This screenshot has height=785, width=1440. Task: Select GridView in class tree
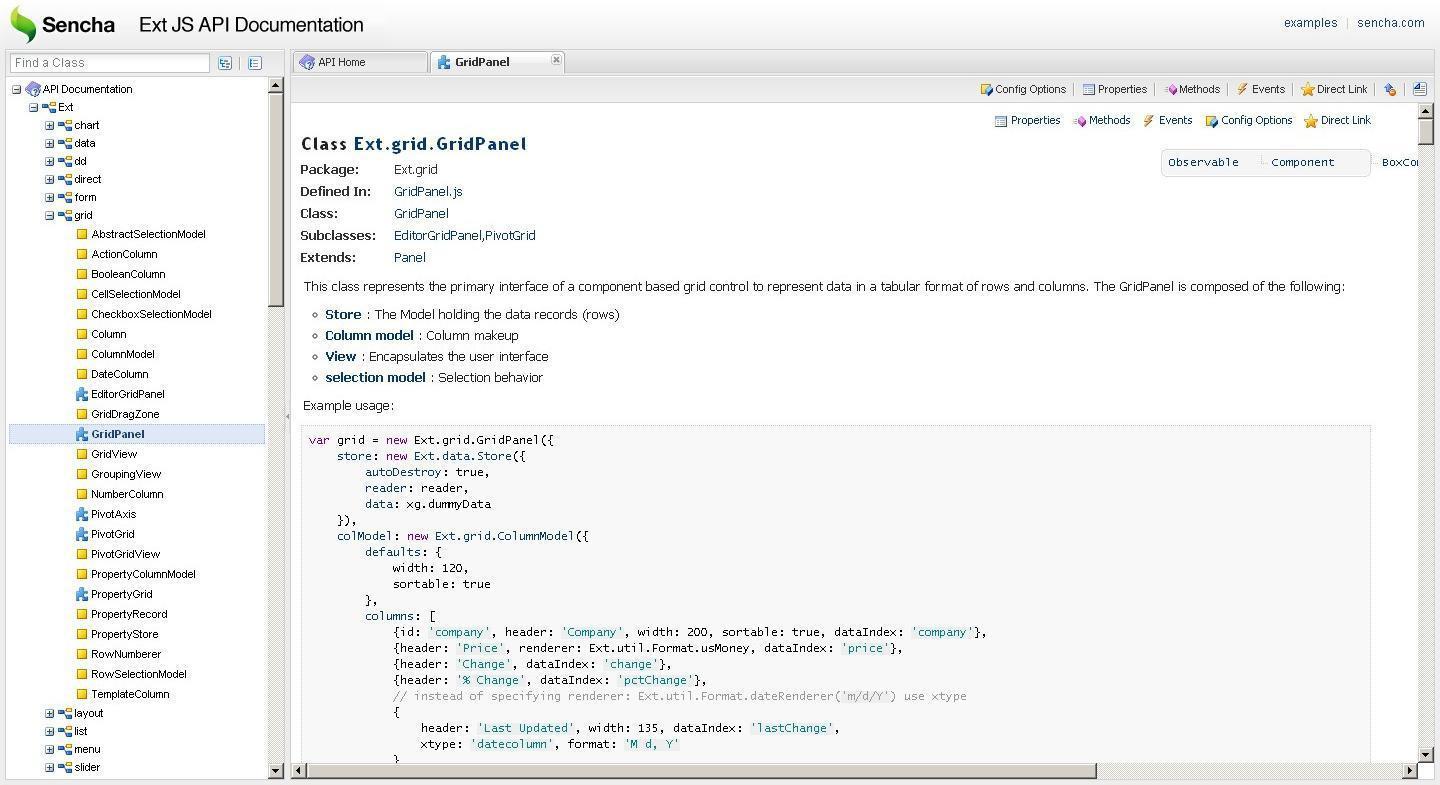point(114,454)
